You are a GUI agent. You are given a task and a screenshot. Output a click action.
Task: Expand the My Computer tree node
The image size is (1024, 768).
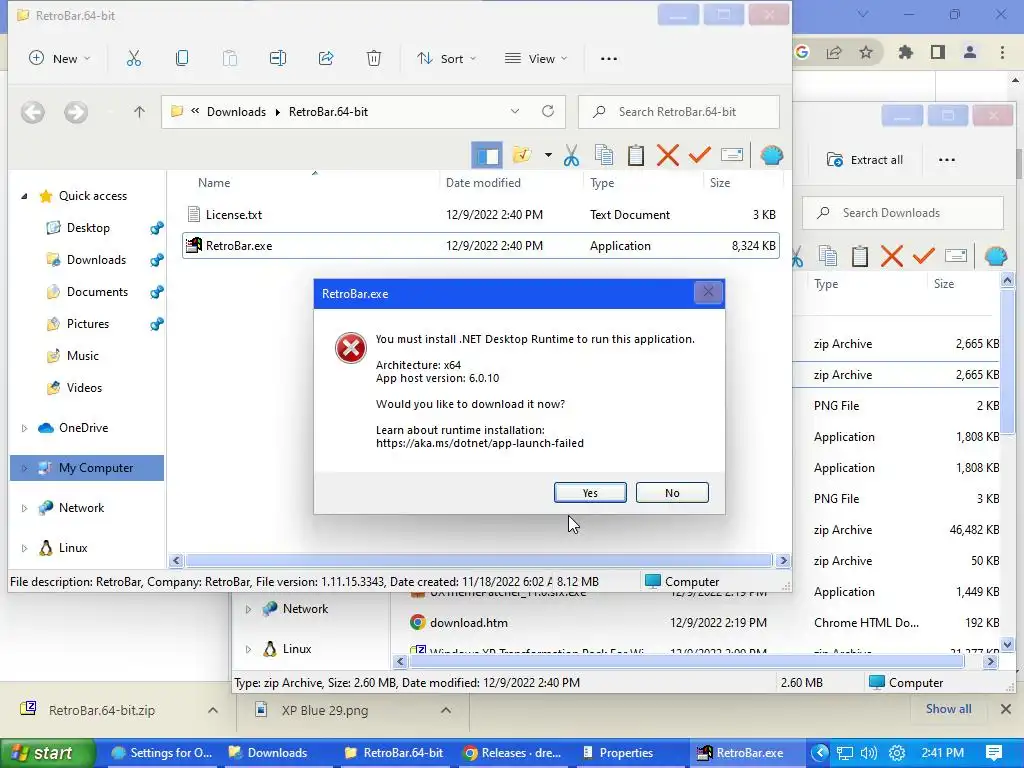[x=24, y=468]
